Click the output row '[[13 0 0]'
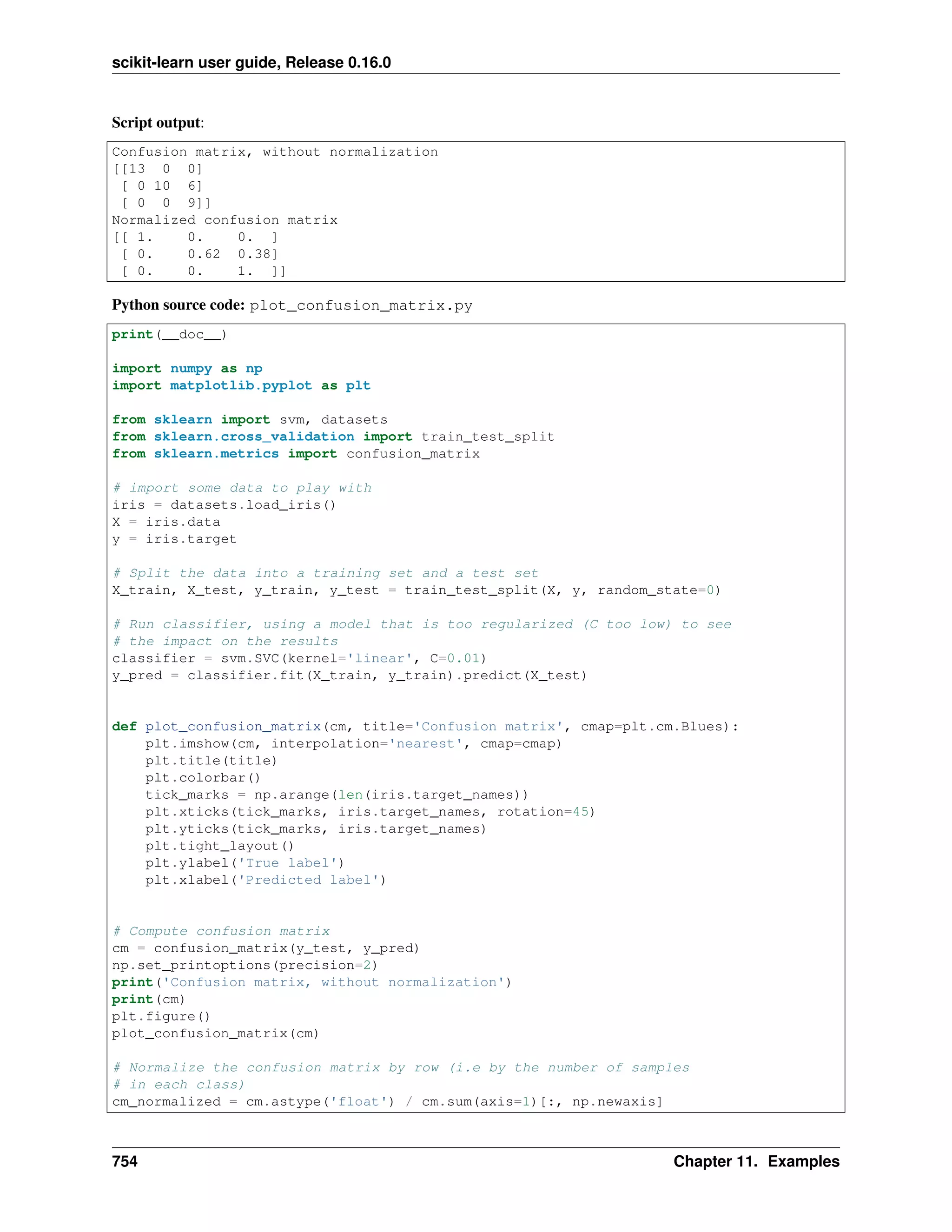The height and width of the screenshot is (1232, 952). [158, 169]
